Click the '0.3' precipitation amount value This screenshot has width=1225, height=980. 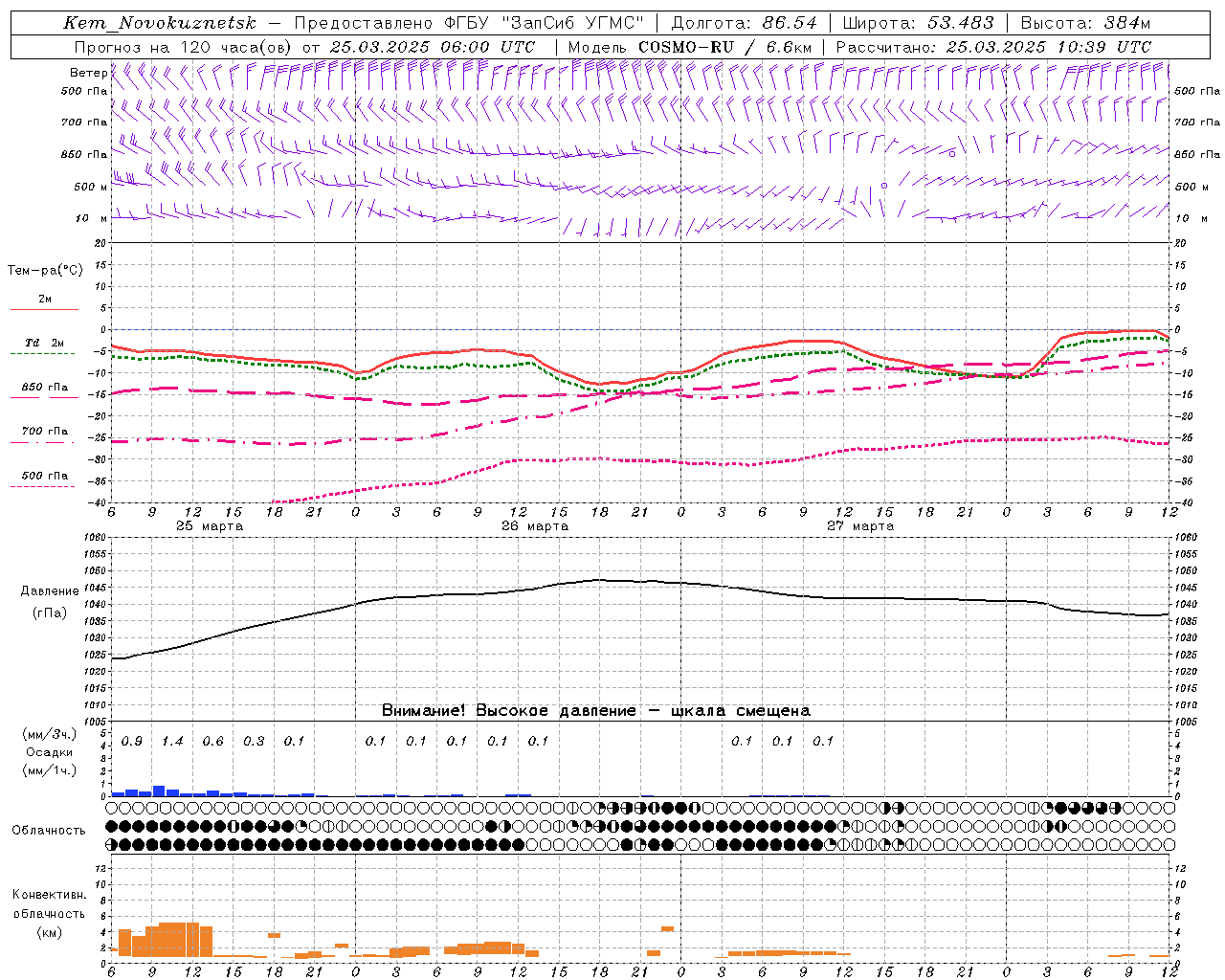tap(254, 741)
